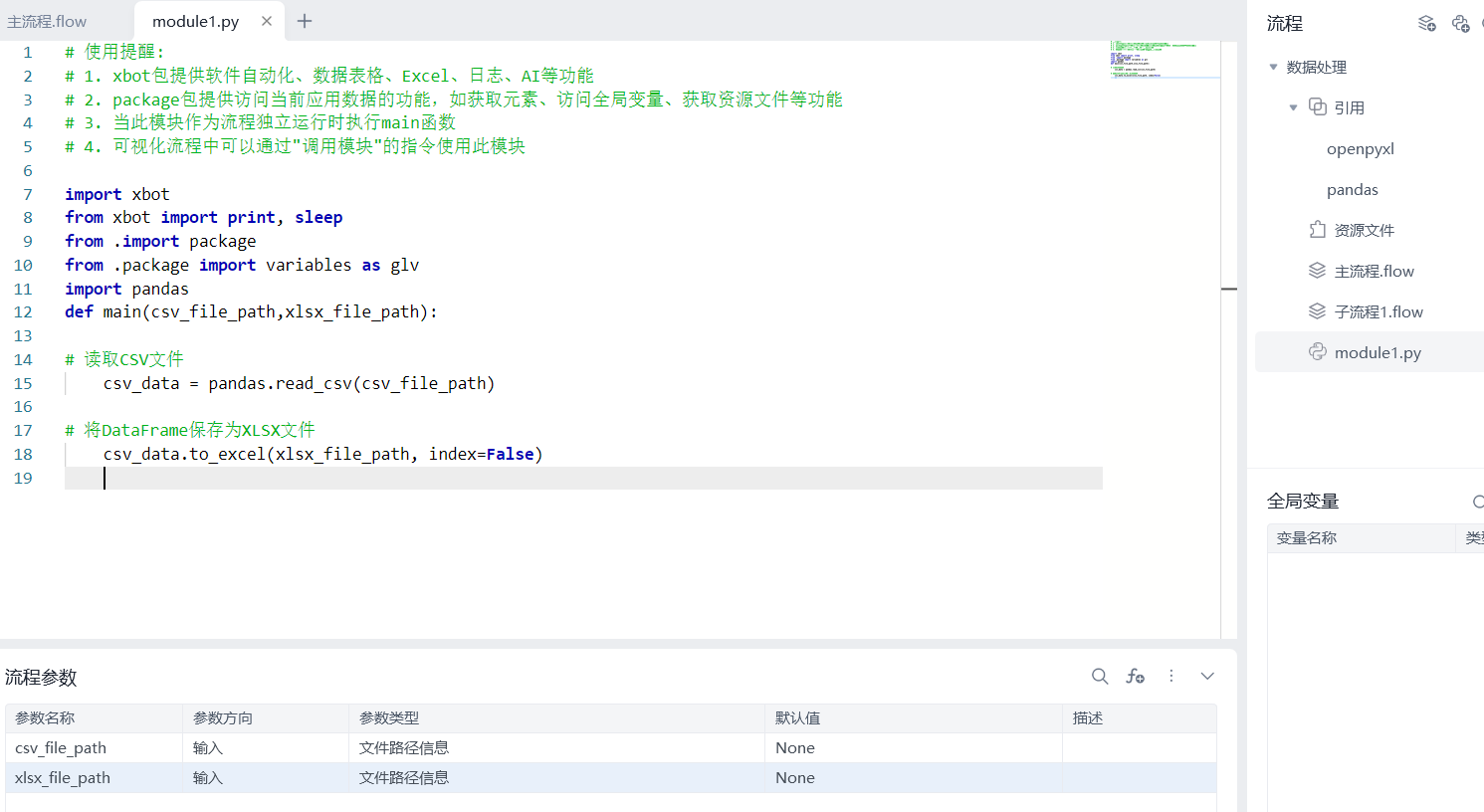Click the add Python module icon
This screenshot has height=812, width=1484.
coord(1460,24)
